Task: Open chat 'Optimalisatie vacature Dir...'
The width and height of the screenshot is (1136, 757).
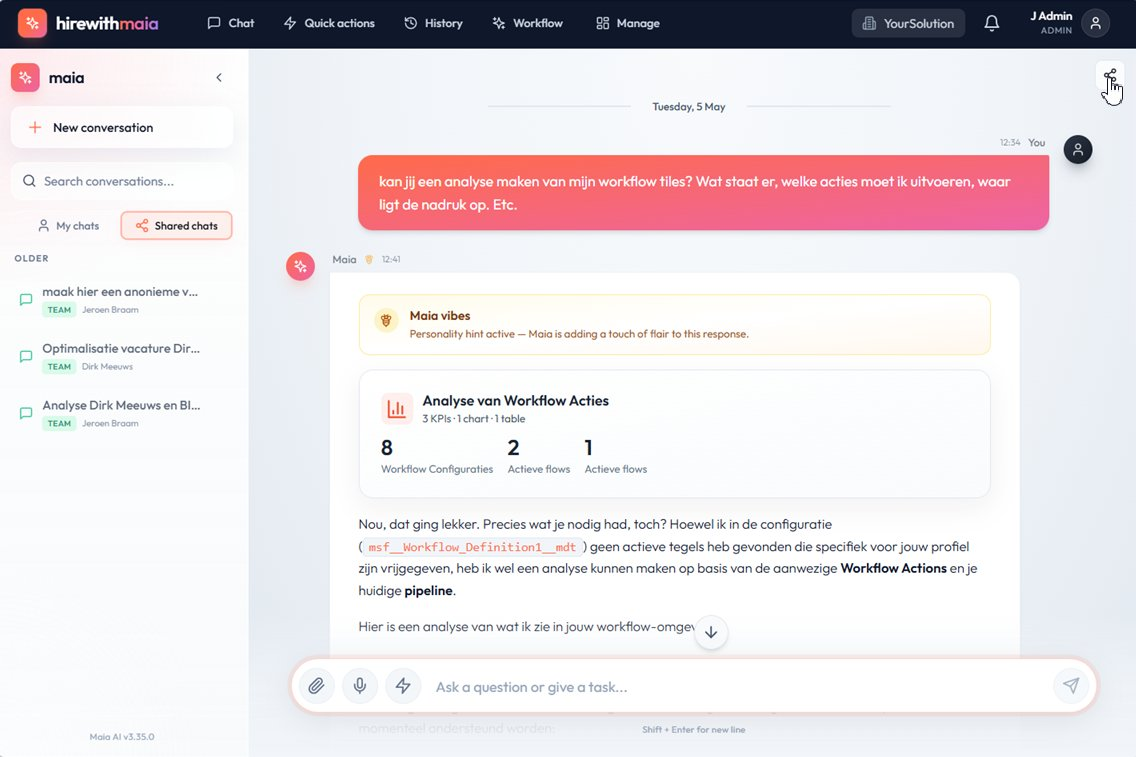Action: point(122,356)
